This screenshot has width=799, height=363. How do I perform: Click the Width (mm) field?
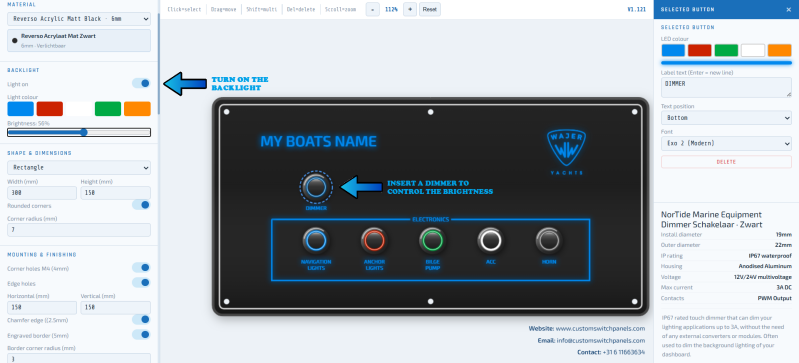click(42, 193)
